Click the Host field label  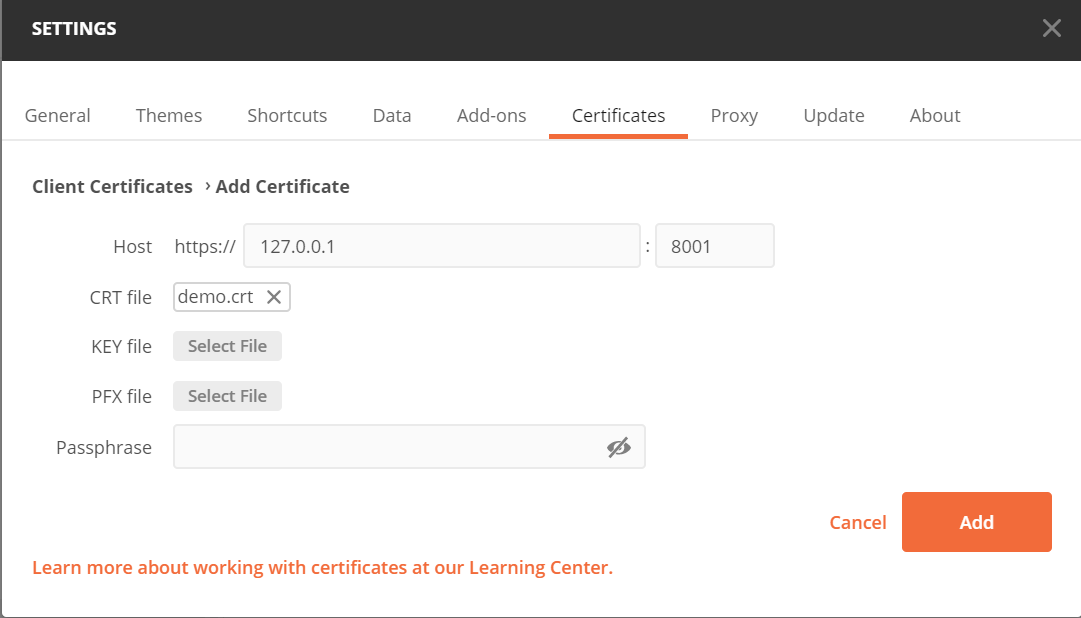tap(132, 246)
